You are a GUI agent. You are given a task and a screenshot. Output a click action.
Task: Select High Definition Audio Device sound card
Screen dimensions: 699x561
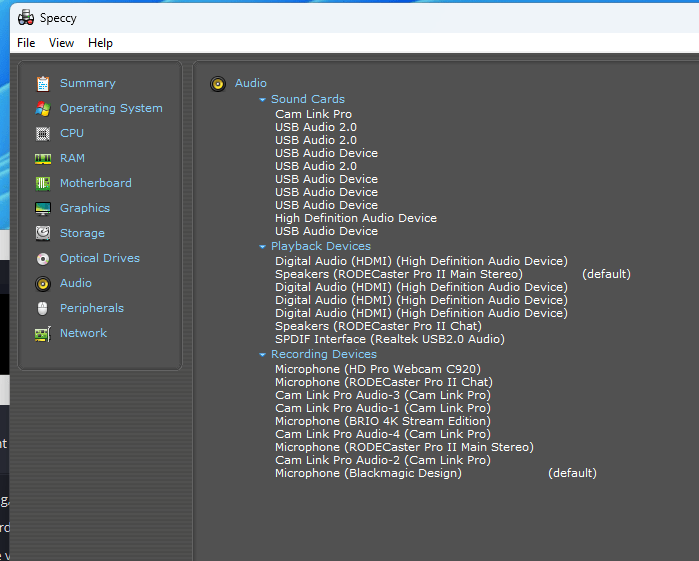[356, 218]
